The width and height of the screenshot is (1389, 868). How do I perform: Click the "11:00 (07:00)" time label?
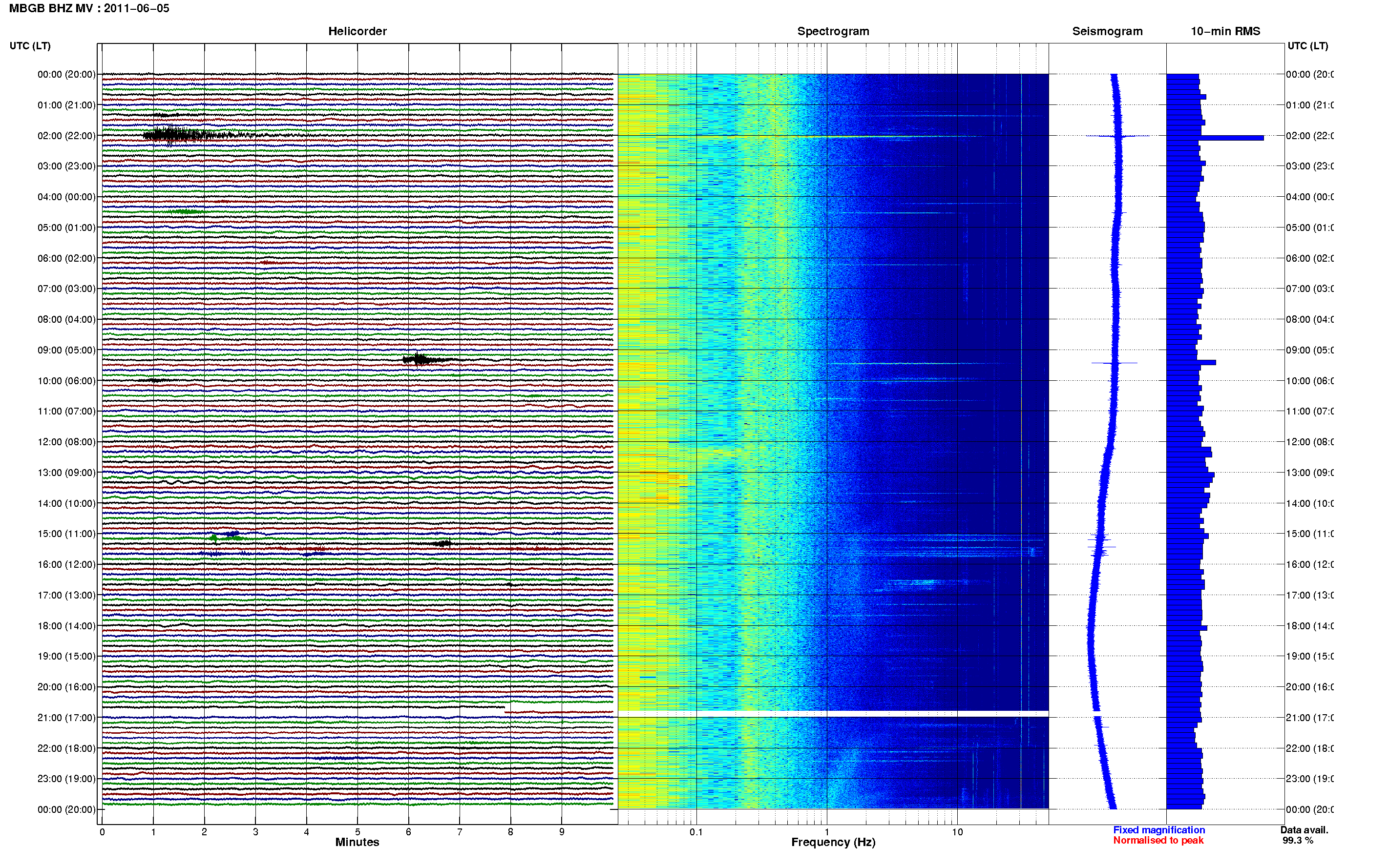tap(66, 411)
